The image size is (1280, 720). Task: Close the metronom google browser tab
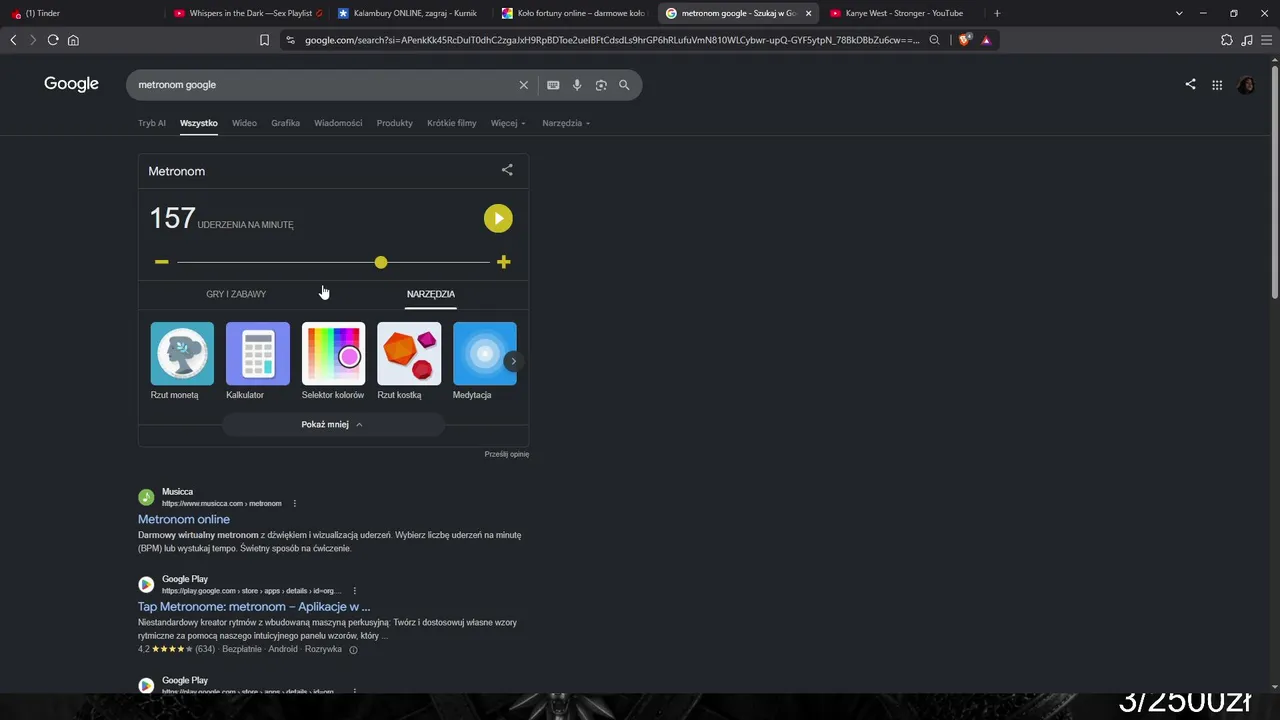click(808, 13)
